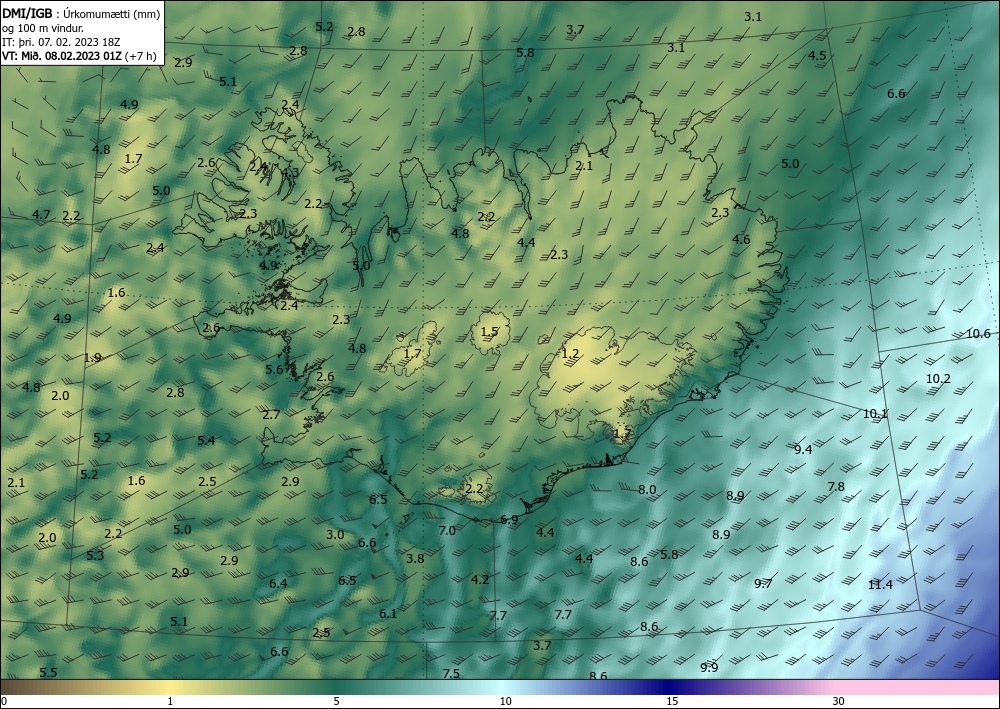Image resolution: width=1000 pixels, height=709 pixels.
Task: Click the colour scale tick label 5
Action: click(x=336, y=701)
